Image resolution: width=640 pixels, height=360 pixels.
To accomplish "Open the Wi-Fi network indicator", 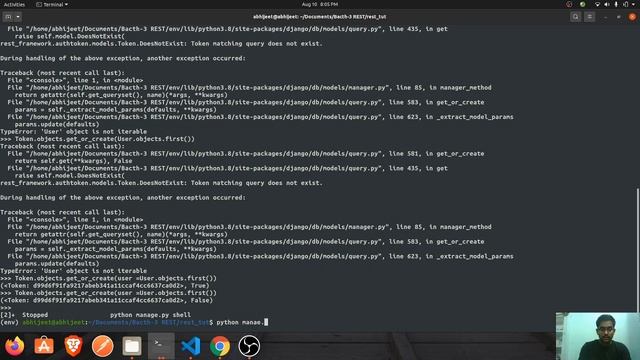I will coord(597,4).
